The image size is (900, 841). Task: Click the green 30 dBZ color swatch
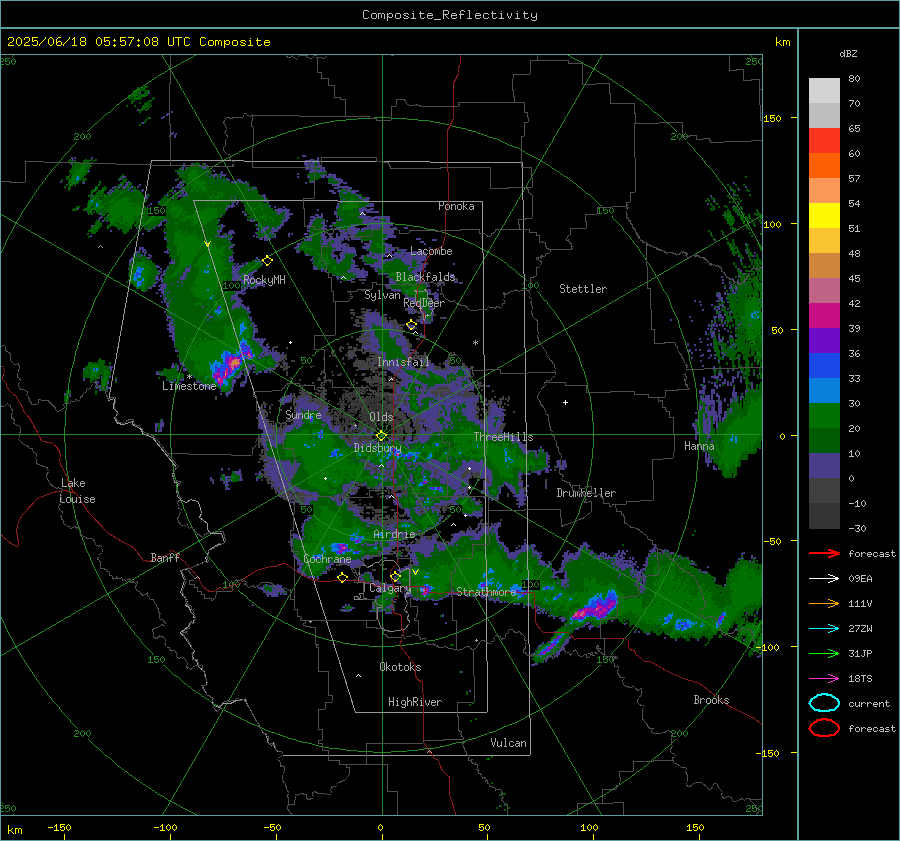(x=824, y=415)
